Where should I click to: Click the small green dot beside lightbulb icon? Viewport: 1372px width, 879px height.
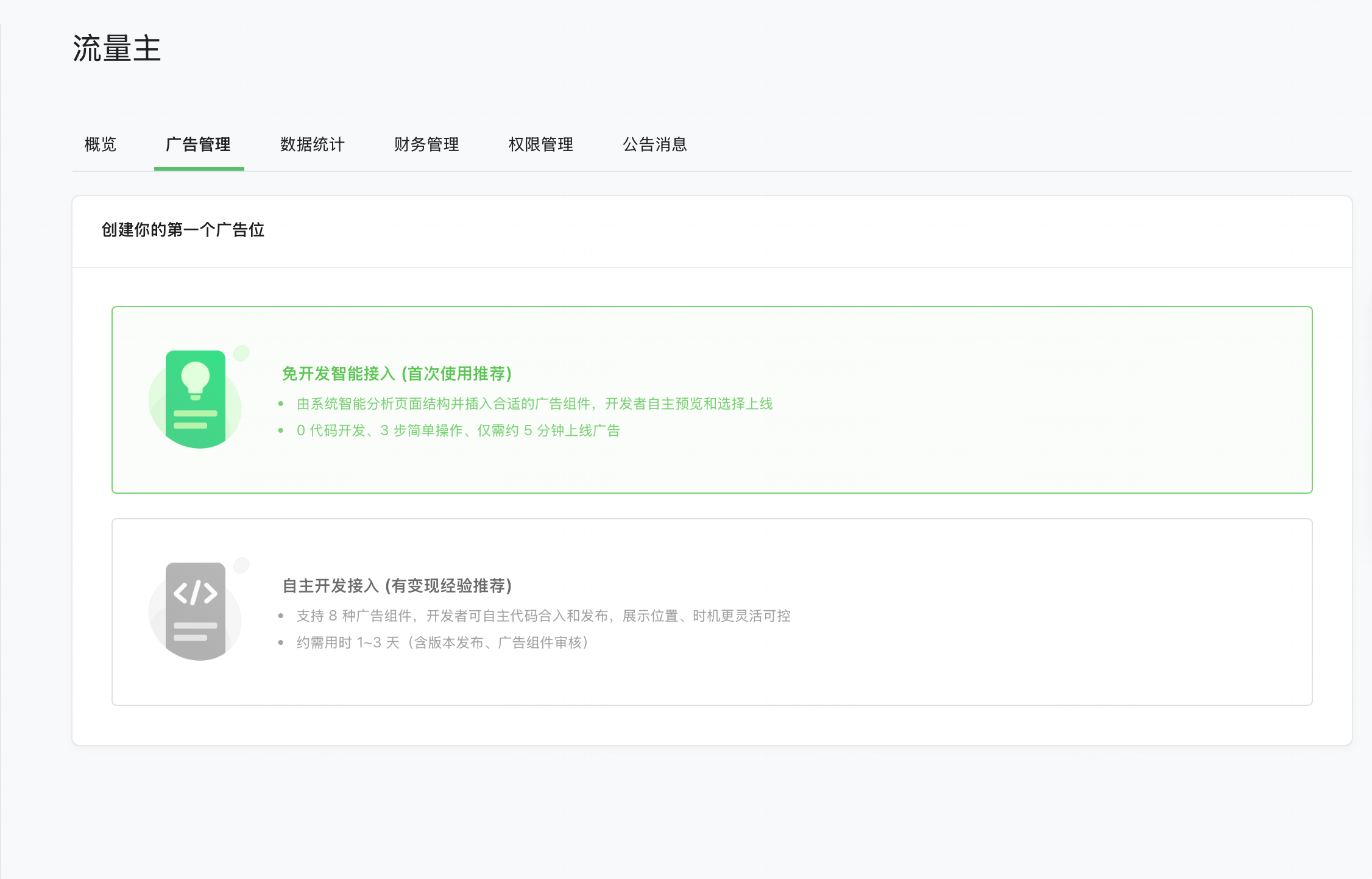[241, 353]
